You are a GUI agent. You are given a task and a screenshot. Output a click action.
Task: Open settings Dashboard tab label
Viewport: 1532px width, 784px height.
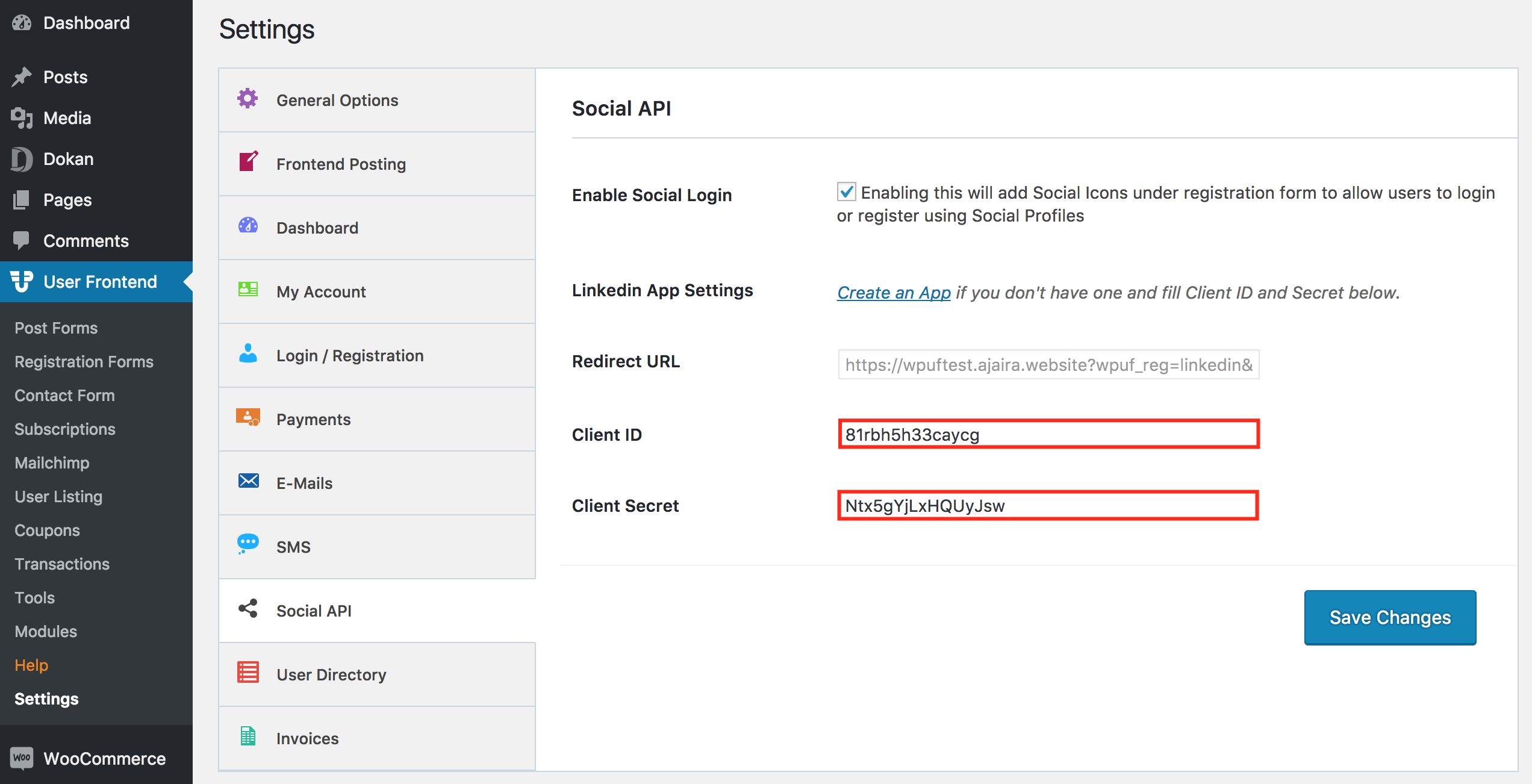pos(317,228)
